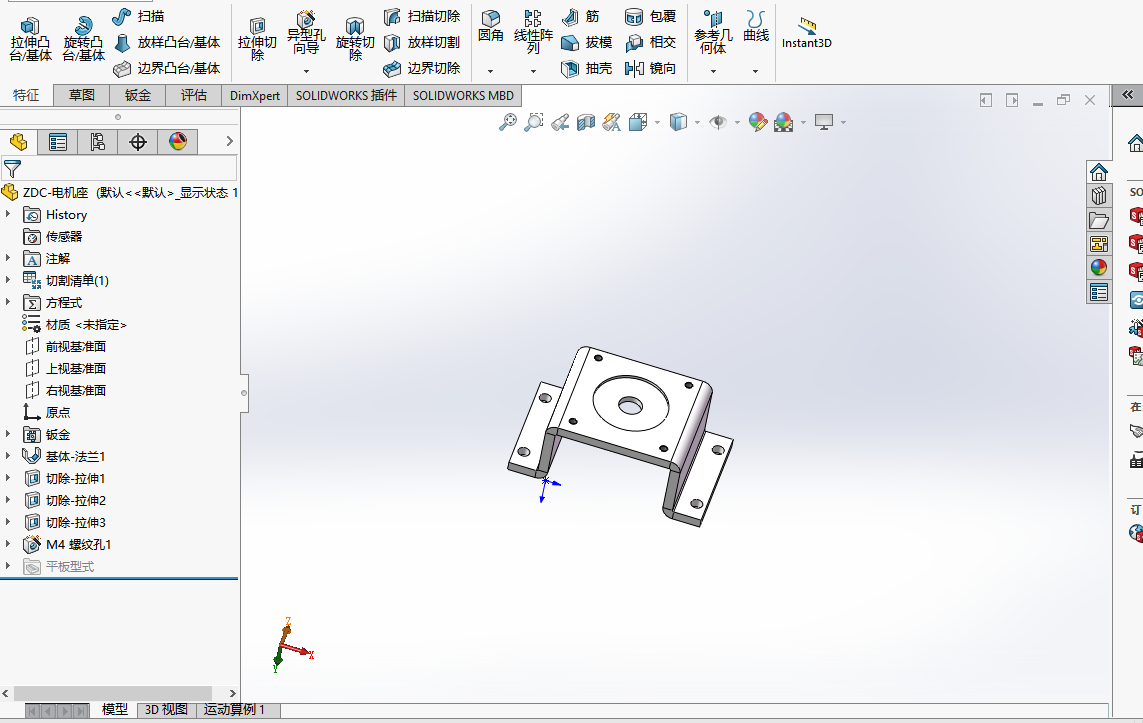This screenshot has width=1143, height=723.
Task: Expand the 基体-法兰1 feature node
Action: point(8,456)
